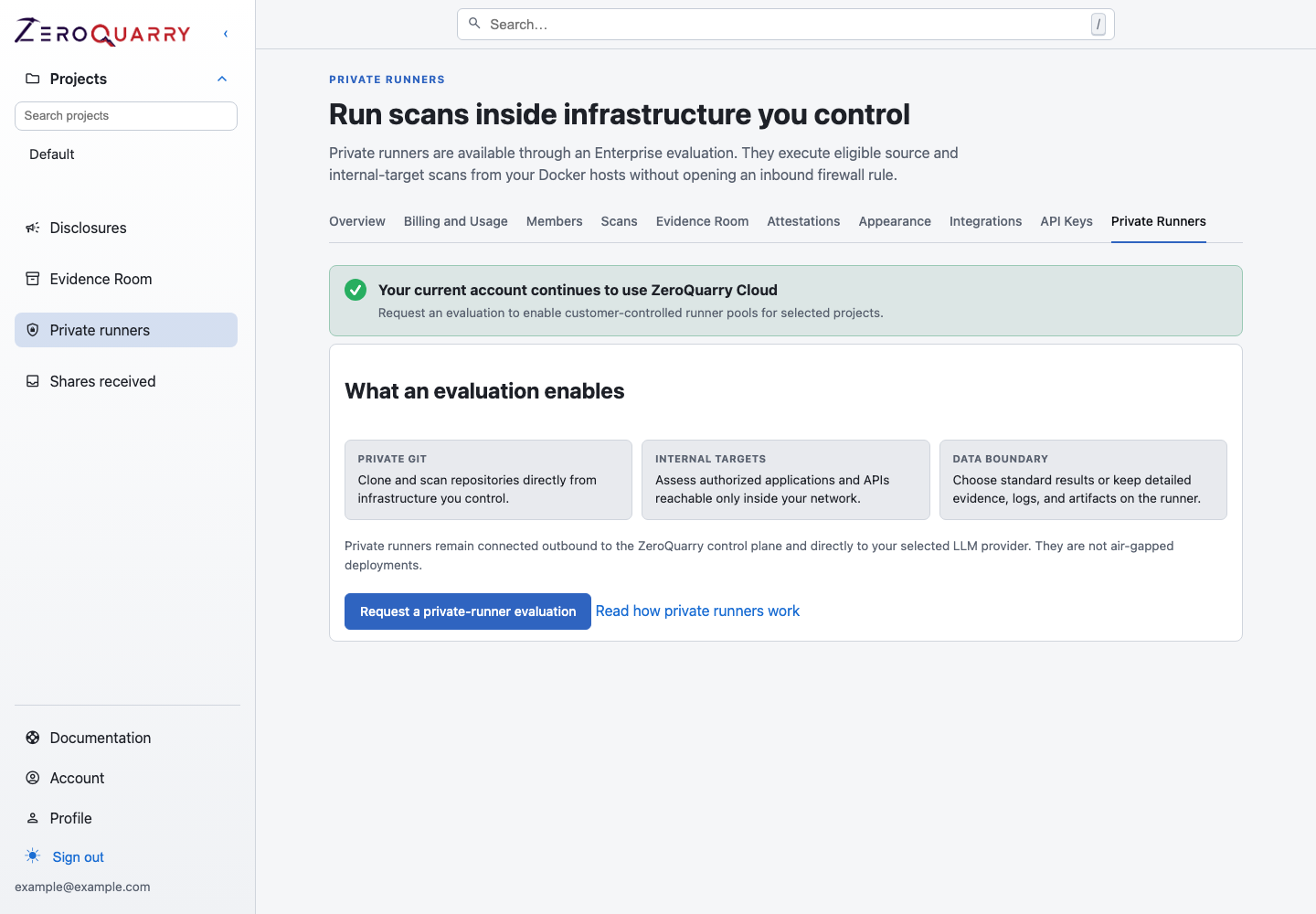Screen dimensions: 1316x914
Task: Click the Account user-circle icon
Action: [33, 778]
